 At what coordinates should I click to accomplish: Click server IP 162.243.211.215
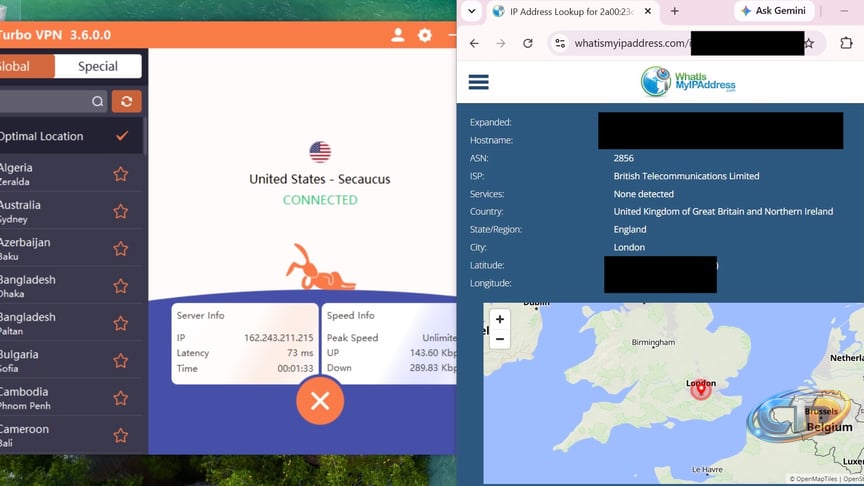pyautogui.click(x=278, y=338)
